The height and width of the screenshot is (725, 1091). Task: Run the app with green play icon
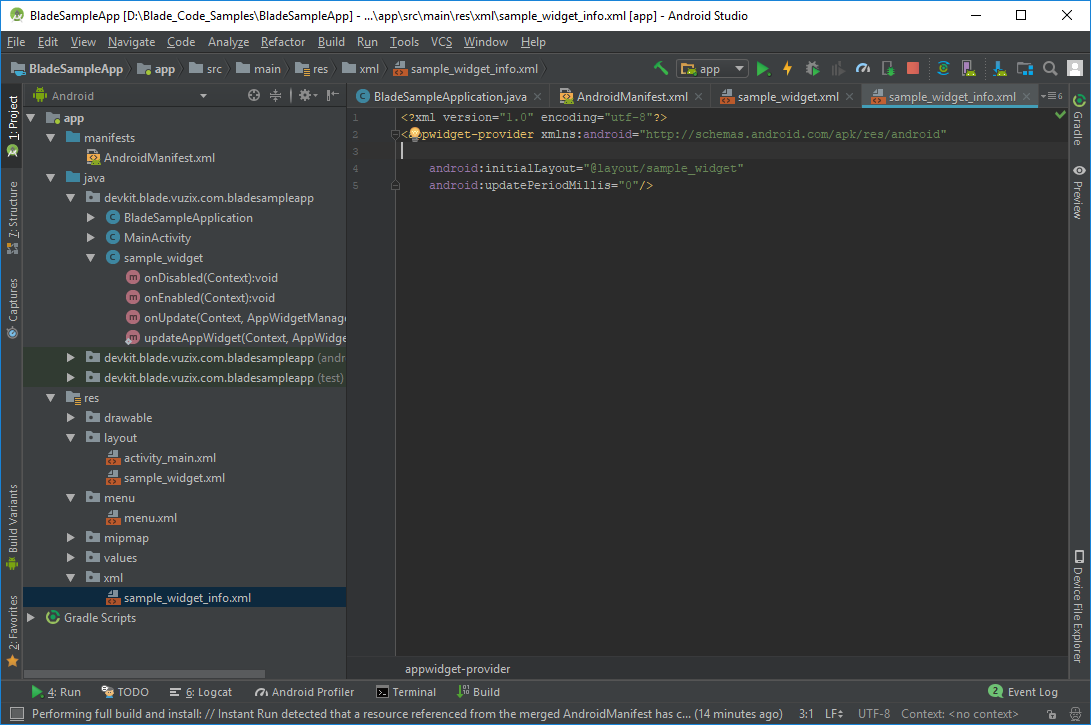click(763, 68)
